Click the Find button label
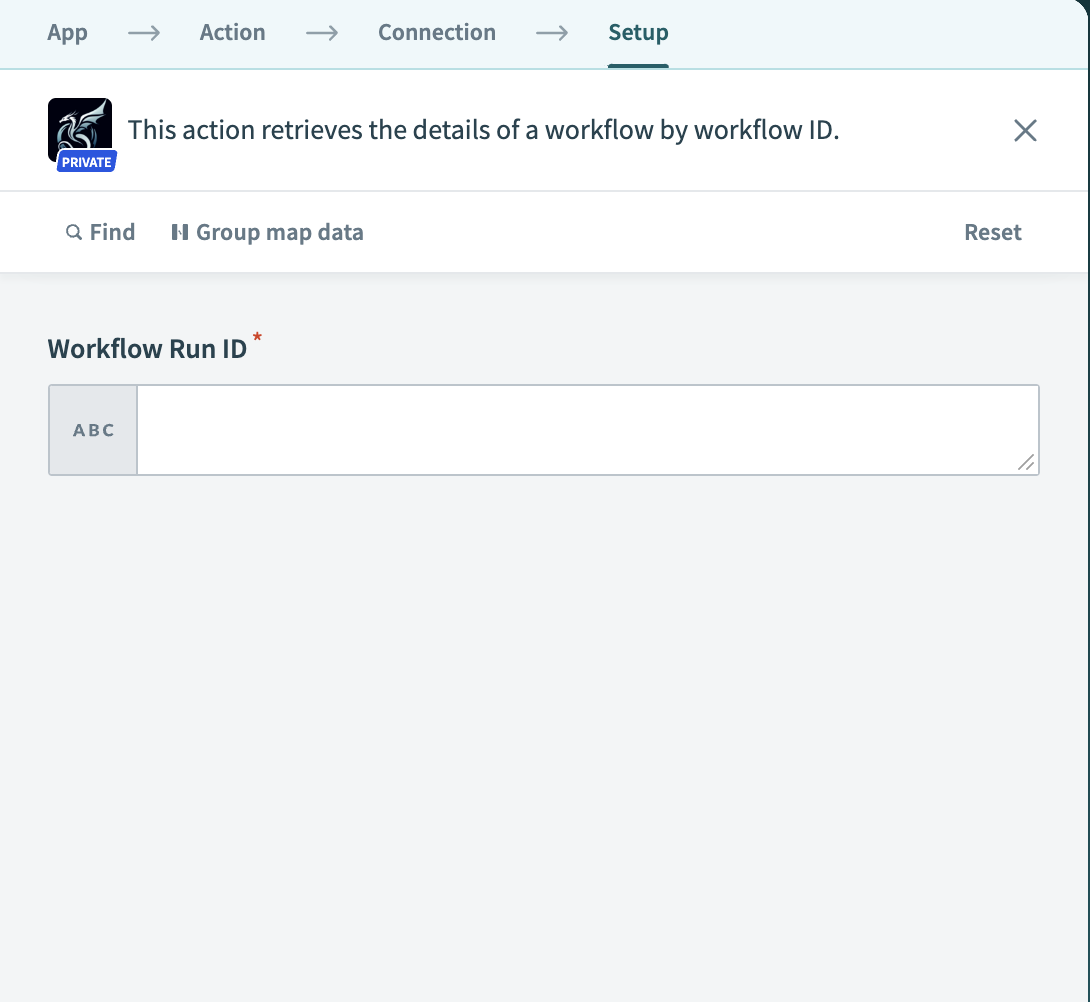This screenshot has width=1090, height=1002. coord(112,233)
